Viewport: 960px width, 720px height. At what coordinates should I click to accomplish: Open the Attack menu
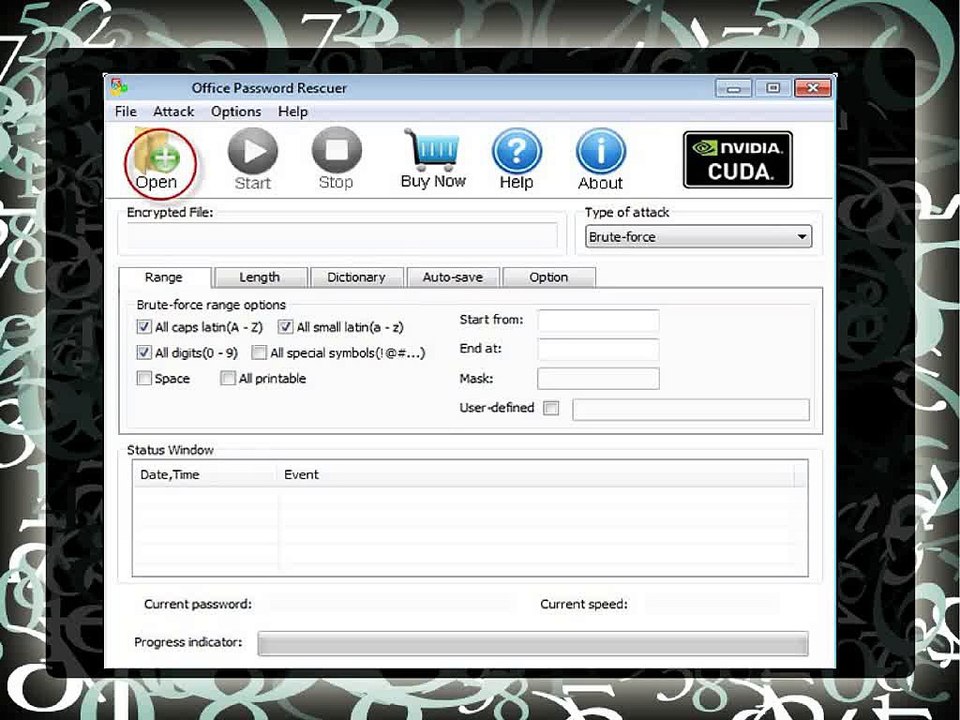click(x=173, y=111)
